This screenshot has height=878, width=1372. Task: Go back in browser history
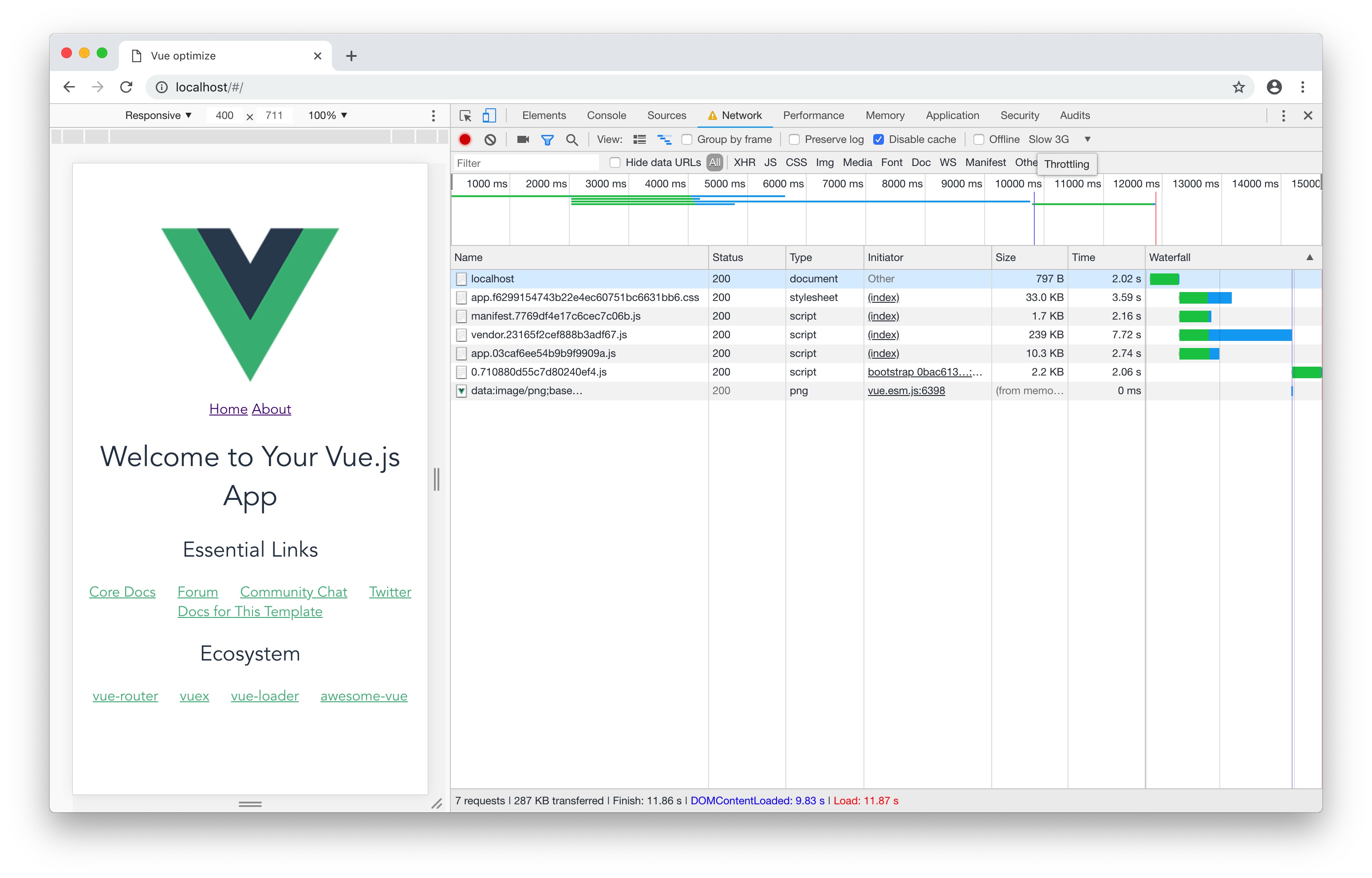(70, 87)
